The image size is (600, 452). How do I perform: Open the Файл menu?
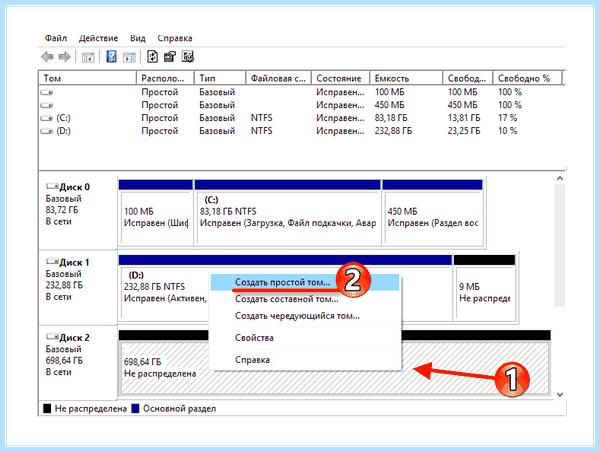[x=56, y=38]
